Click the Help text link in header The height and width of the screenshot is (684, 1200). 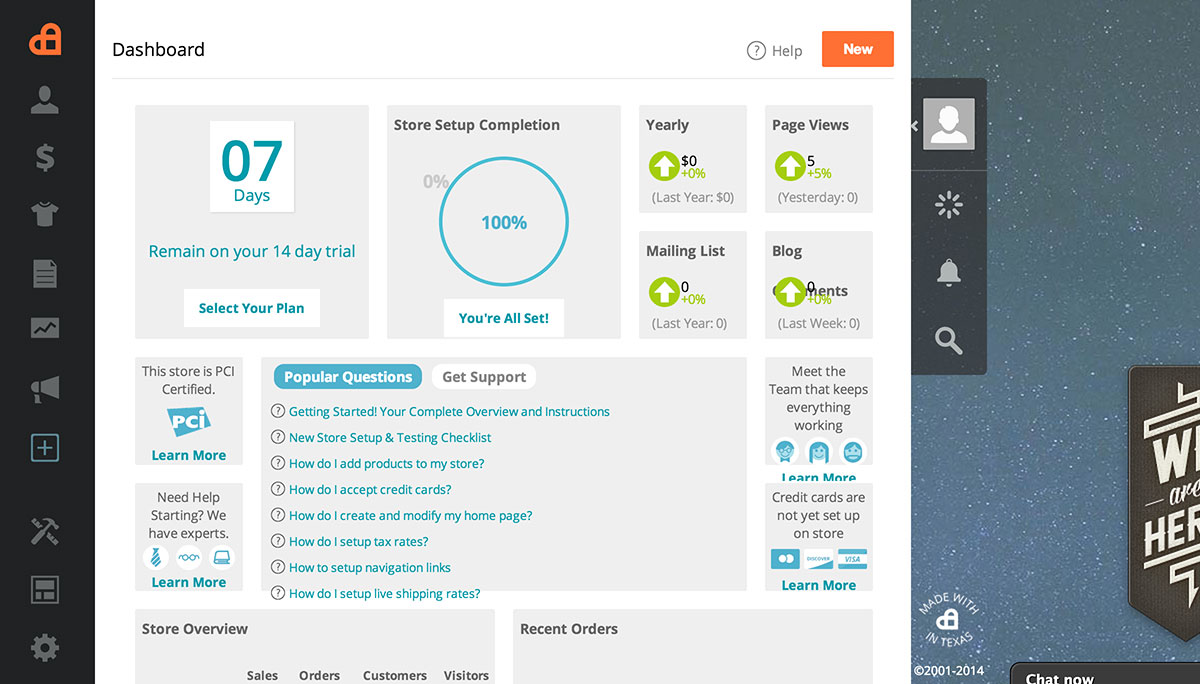click(787, 51)
